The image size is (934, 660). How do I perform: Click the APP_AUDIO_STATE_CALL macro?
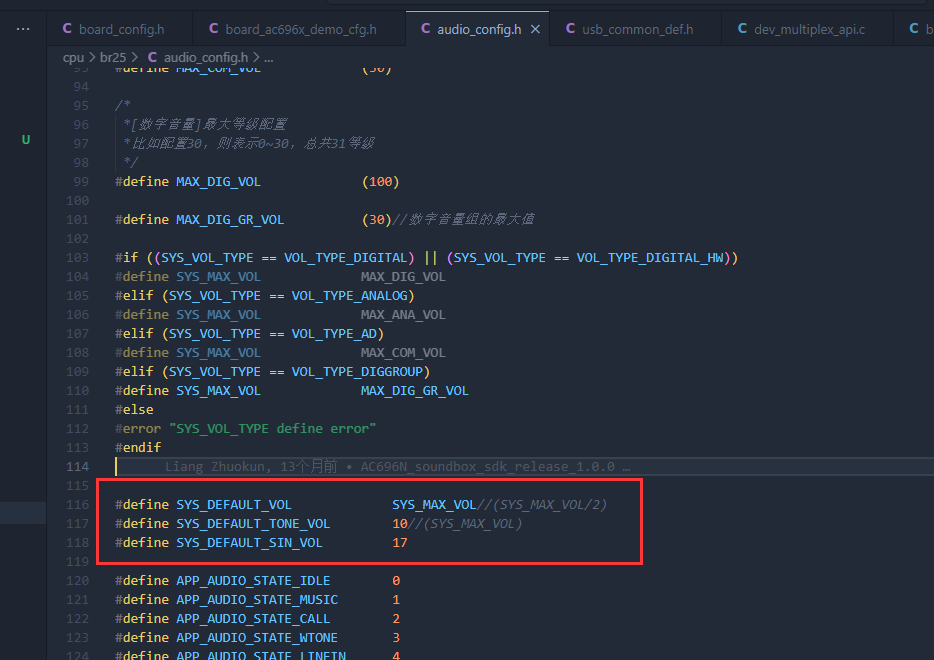pos(253,619)
